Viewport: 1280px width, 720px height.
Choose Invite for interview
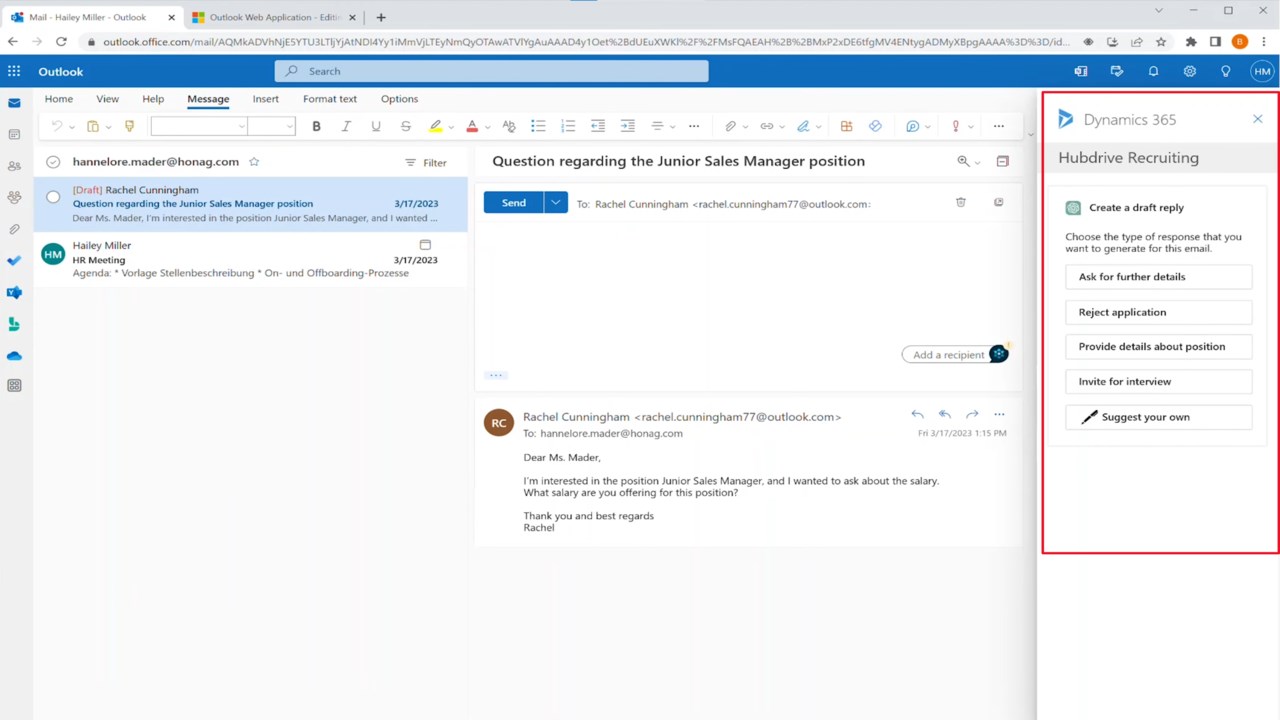pos(1158,381)
